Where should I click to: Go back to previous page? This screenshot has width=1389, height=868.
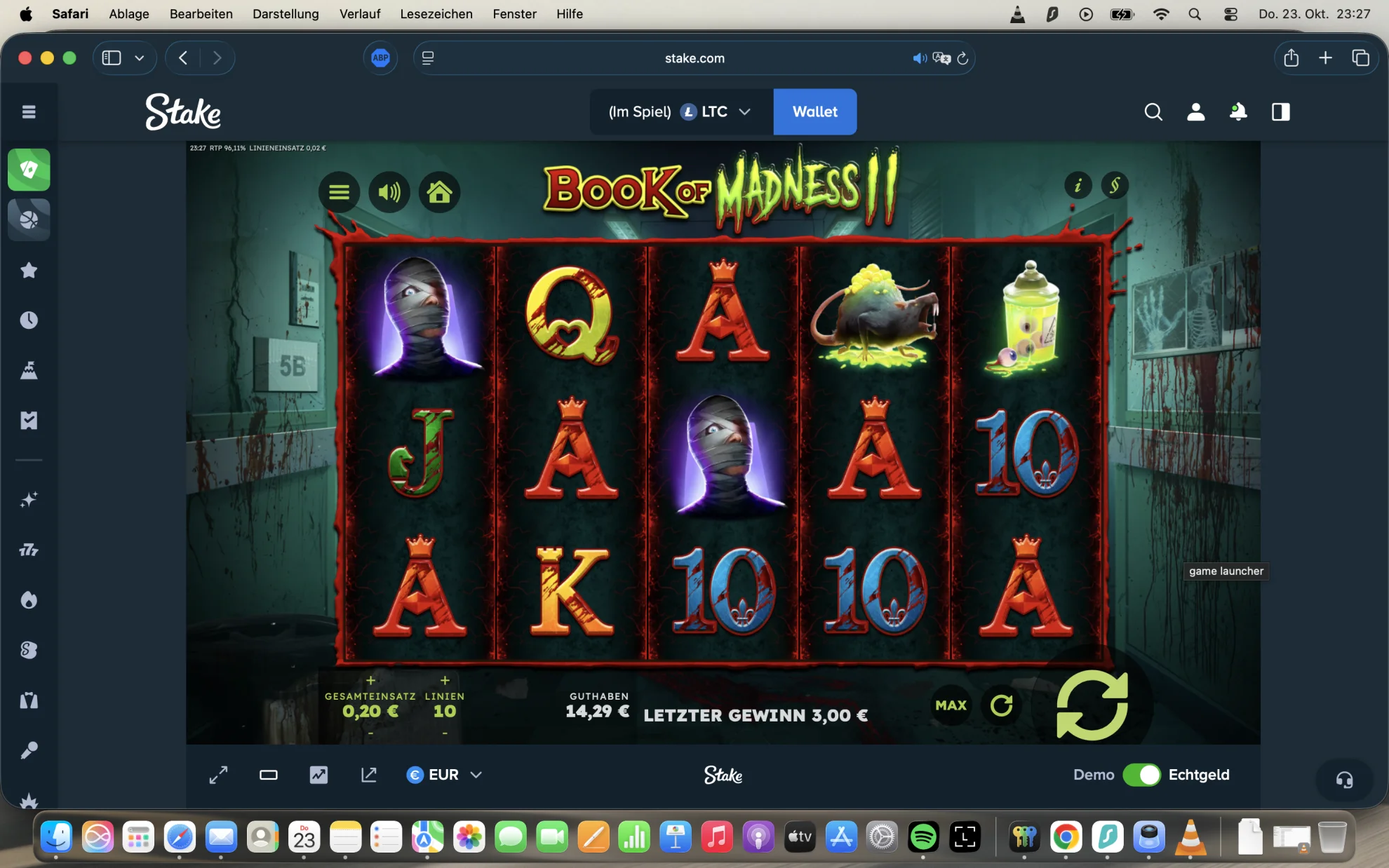(183, 58)
